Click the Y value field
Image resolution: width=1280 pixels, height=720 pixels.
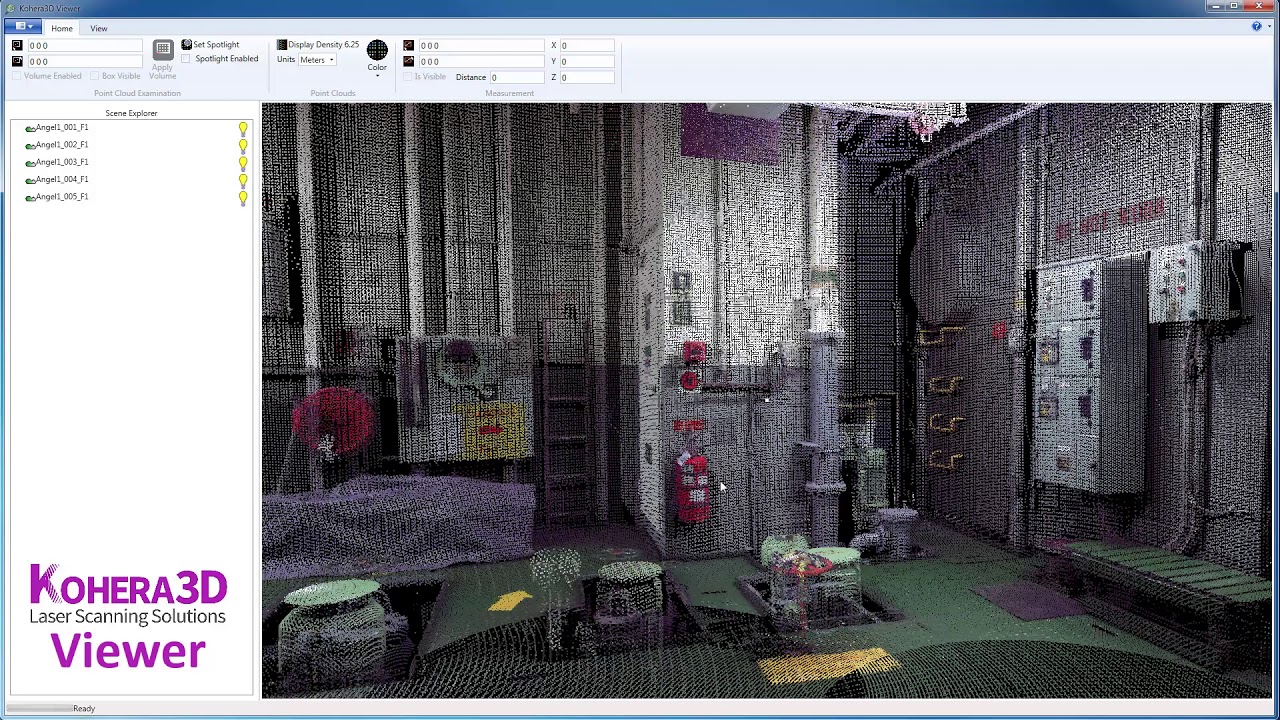[586, 61]
